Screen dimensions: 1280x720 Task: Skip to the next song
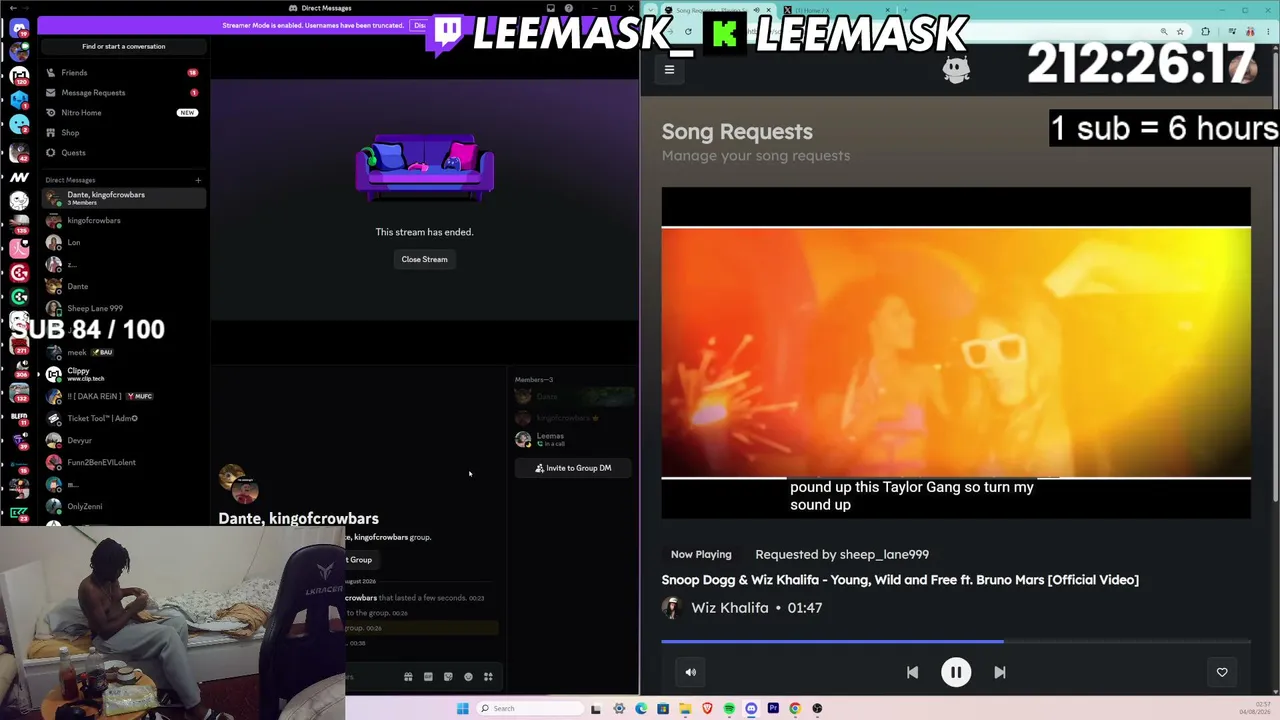(1000, 672)
